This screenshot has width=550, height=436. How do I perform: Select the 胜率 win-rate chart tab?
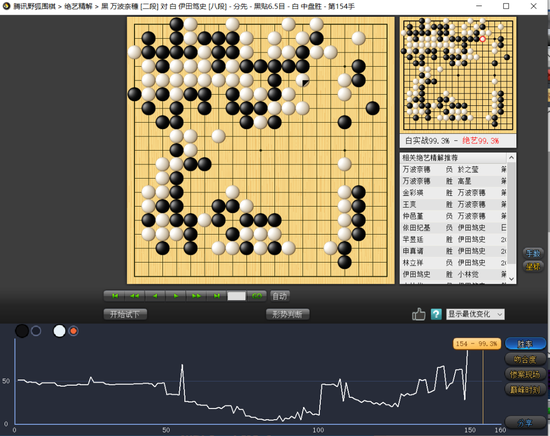pyautogui.click(x=525, y=344)
